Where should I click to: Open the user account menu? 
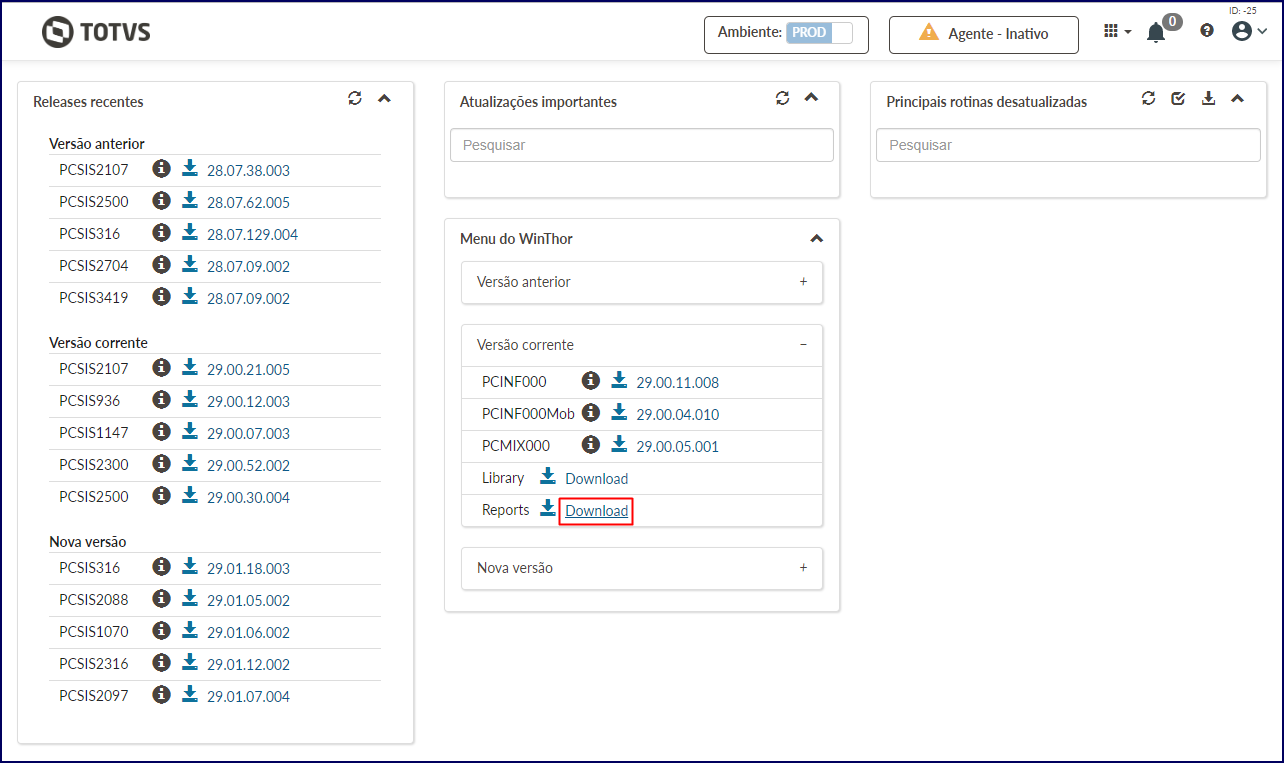[x=1250, y=32]
